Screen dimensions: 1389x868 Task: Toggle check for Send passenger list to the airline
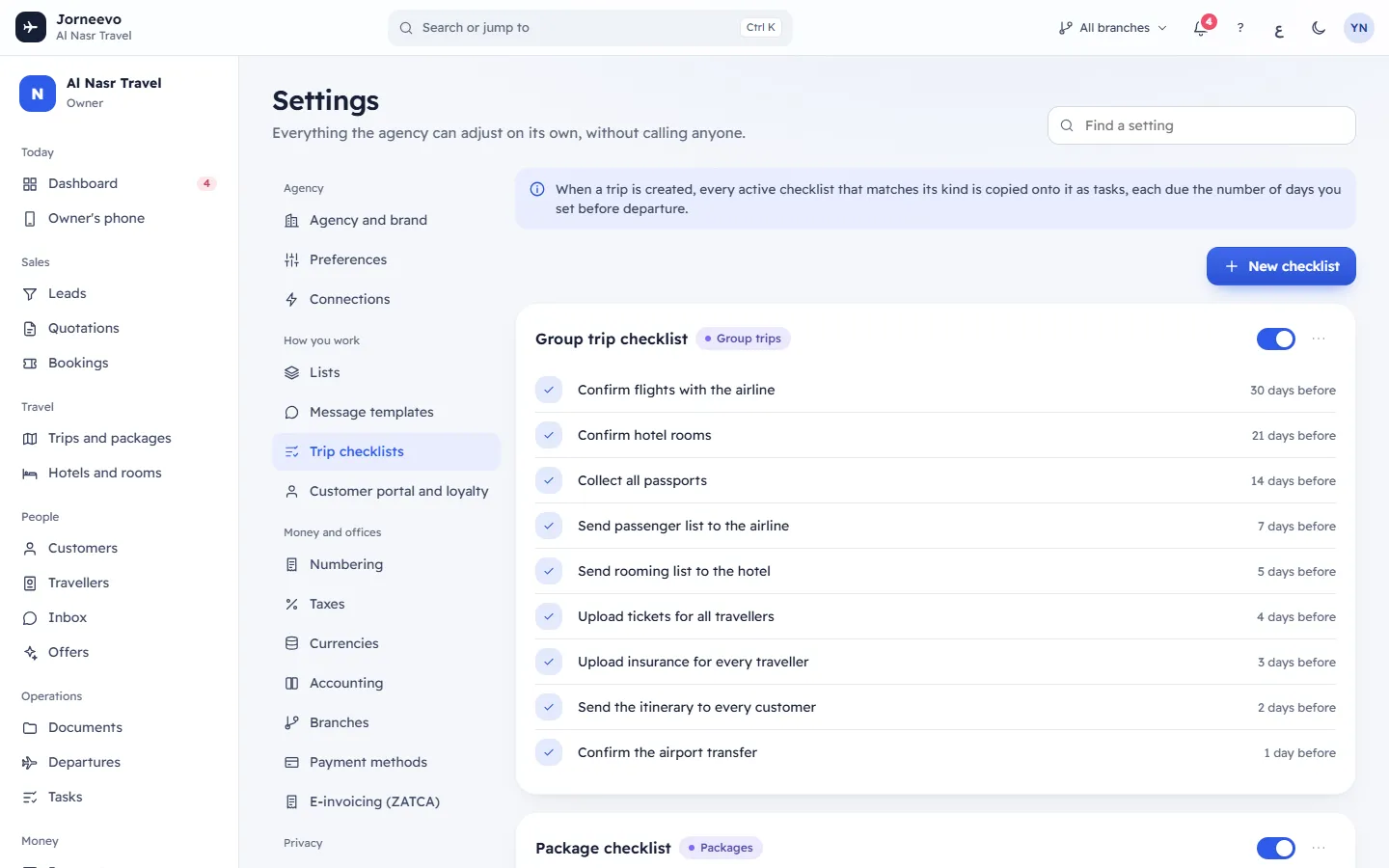549,526
